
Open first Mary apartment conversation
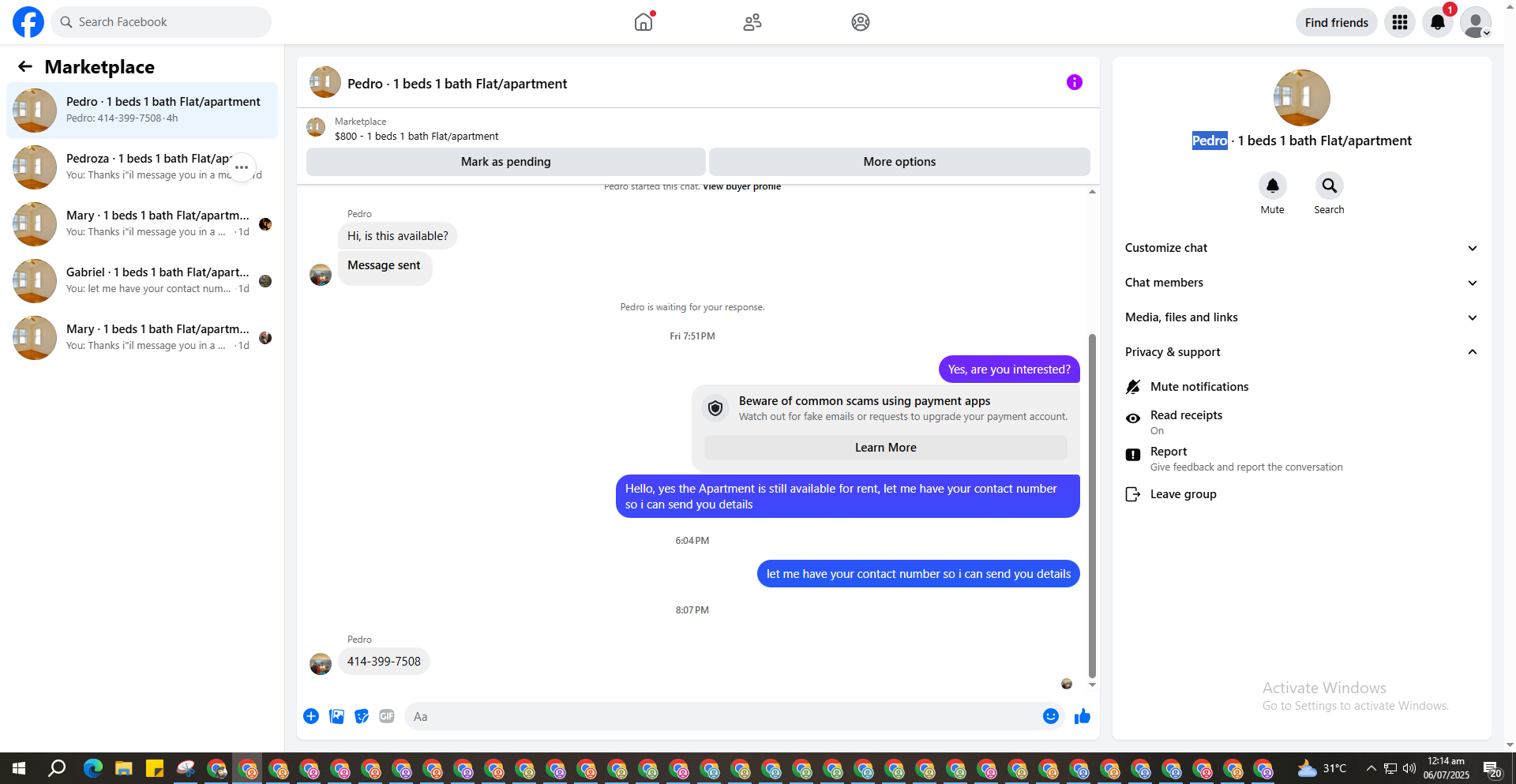tap(142, 224)
